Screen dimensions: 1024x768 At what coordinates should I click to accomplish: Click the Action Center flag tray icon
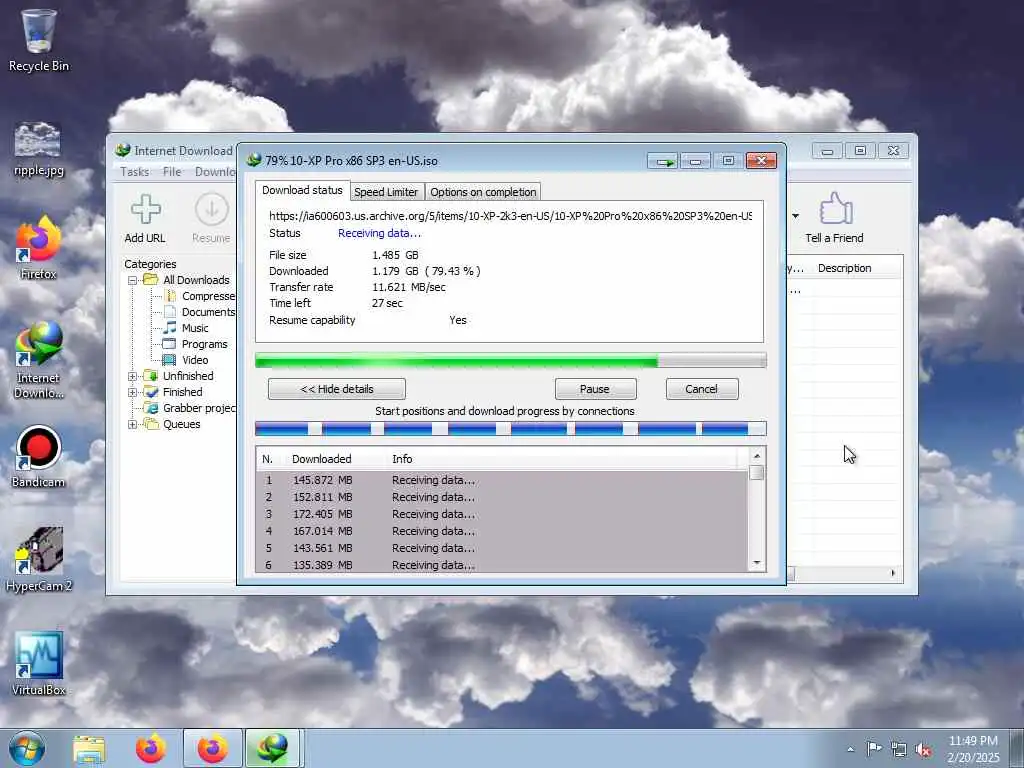(x=874, y=748)
